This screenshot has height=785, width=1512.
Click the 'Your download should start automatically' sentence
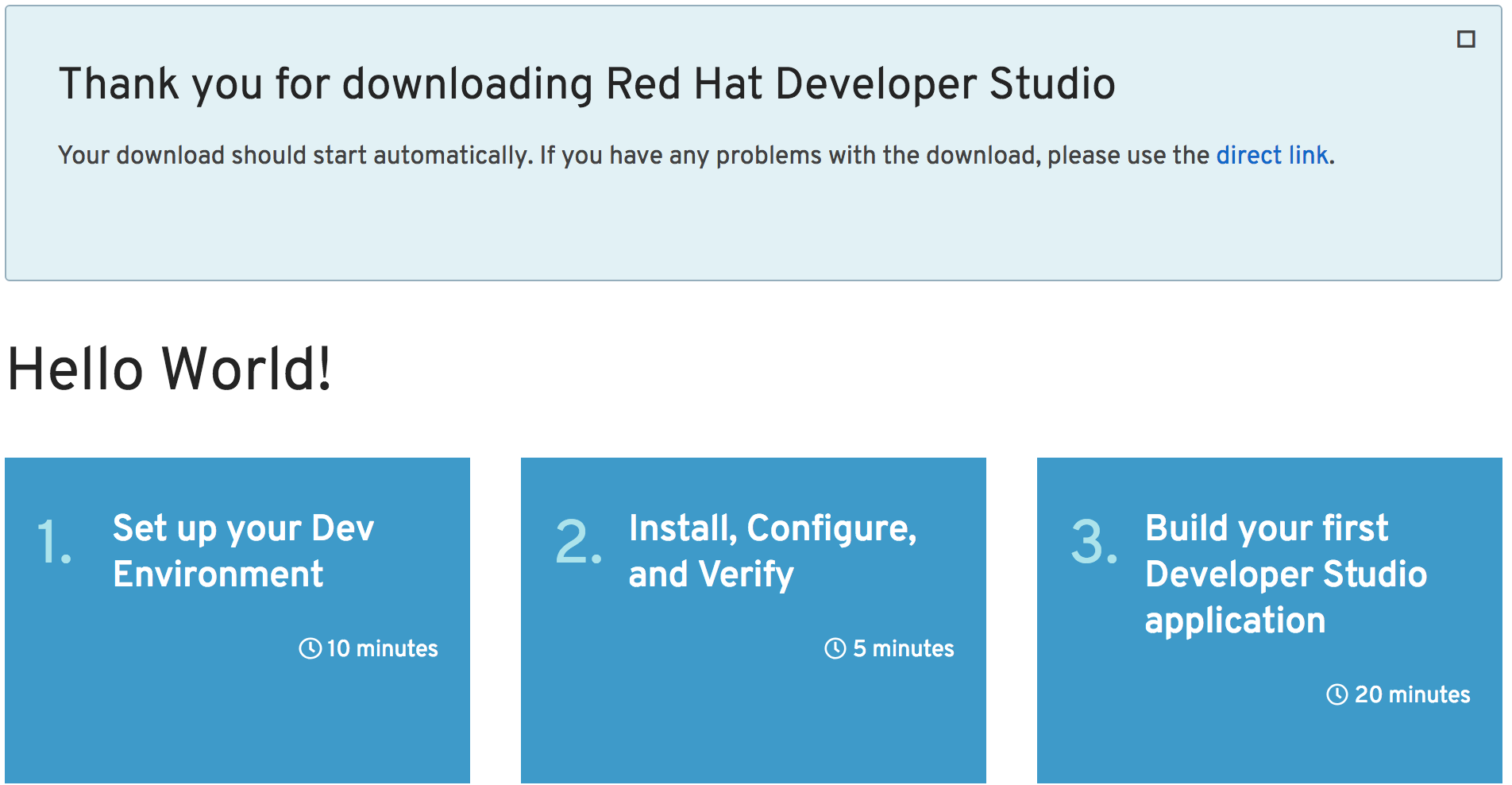click(295, 155)
